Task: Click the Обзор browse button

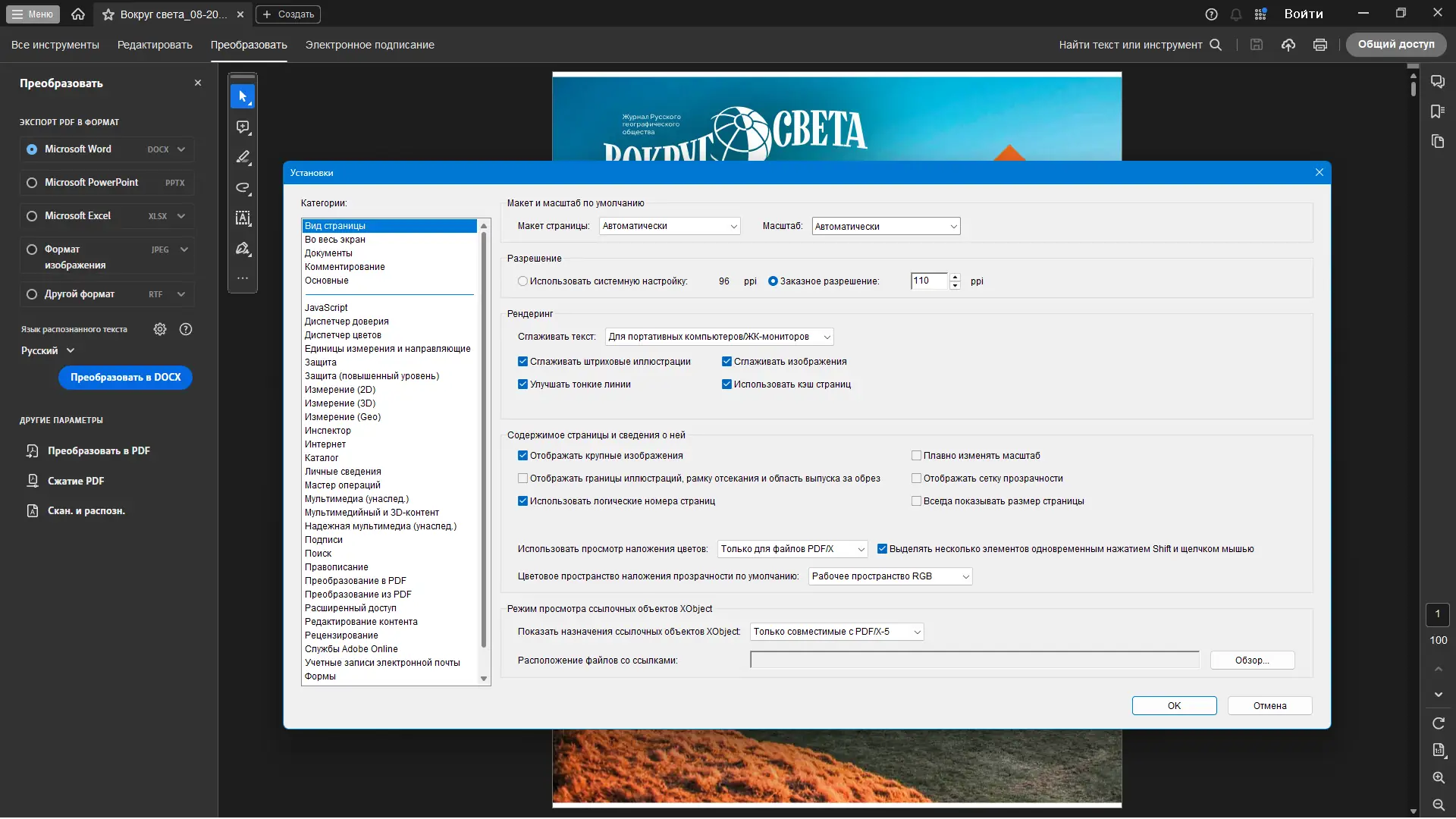Action: (1252, 661)
